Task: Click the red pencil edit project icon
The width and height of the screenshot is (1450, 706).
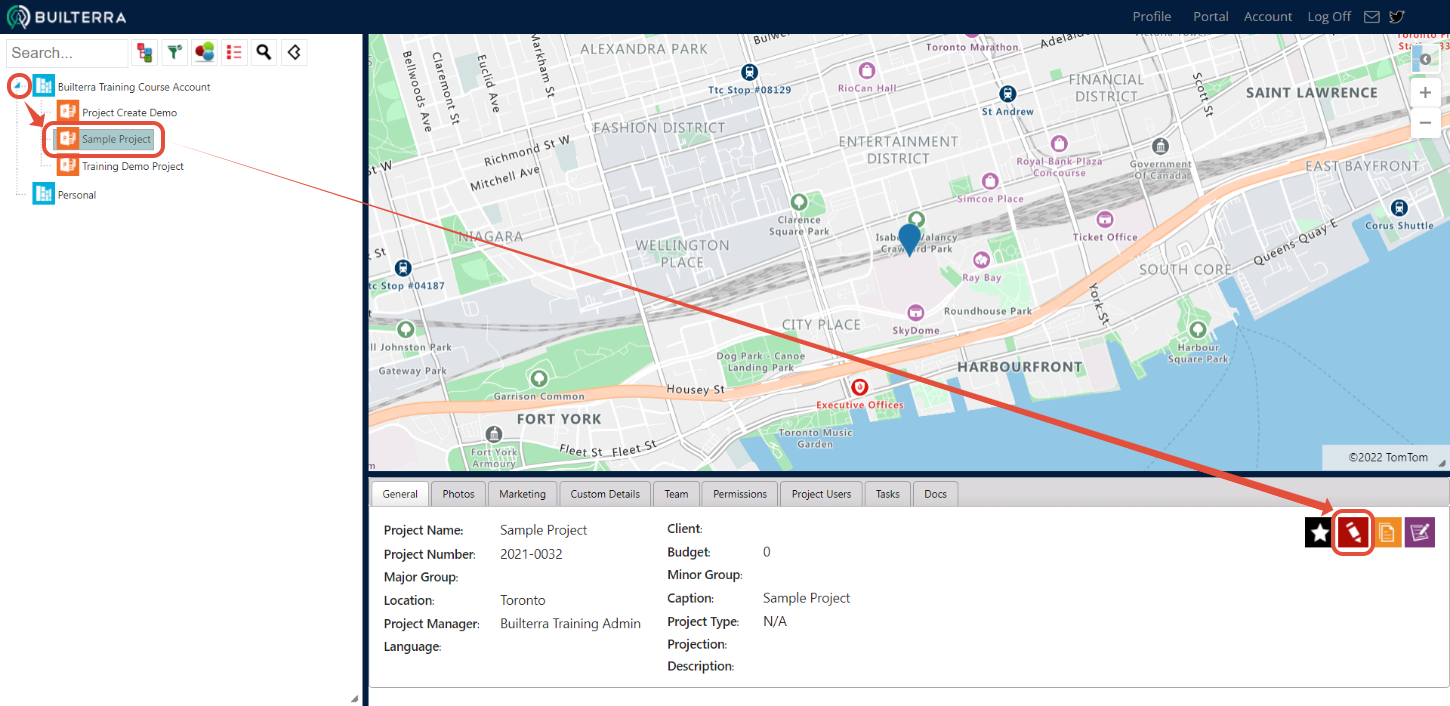Action: (1353, 533)
